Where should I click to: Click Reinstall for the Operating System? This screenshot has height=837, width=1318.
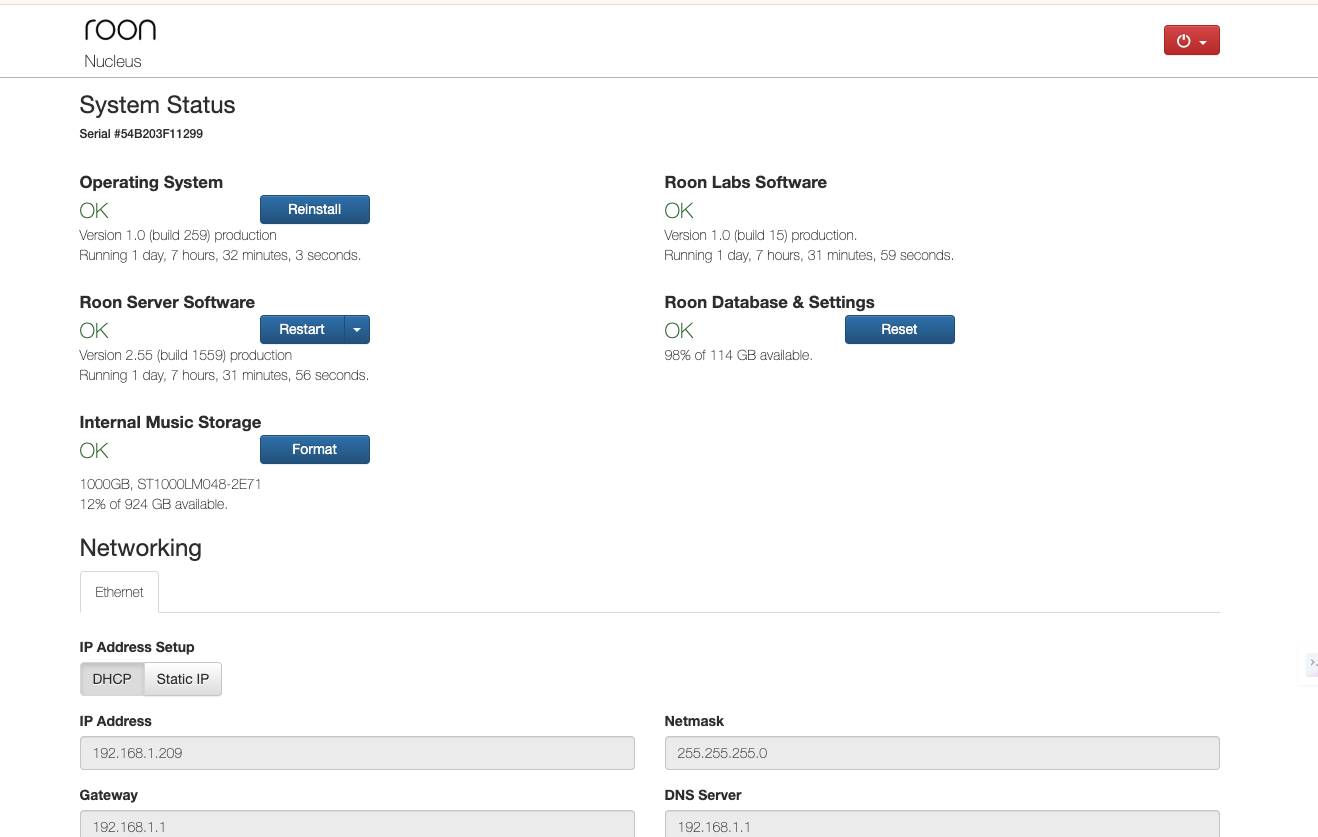point(314,209)
